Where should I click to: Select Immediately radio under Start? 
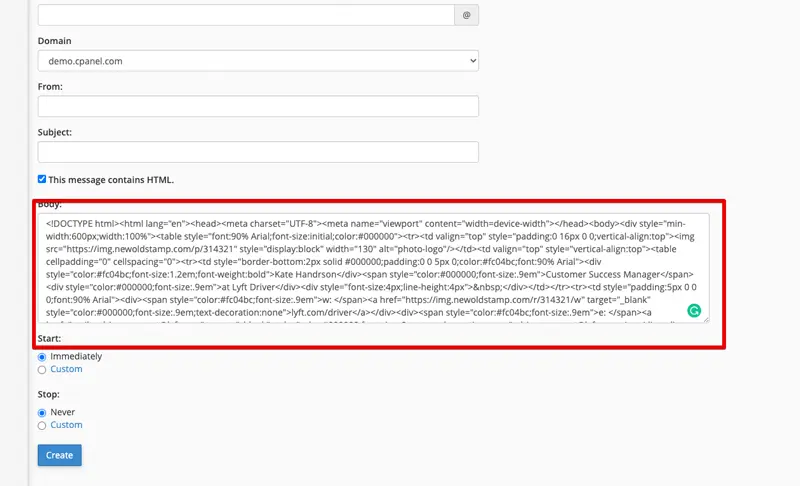tap(42, 357)
